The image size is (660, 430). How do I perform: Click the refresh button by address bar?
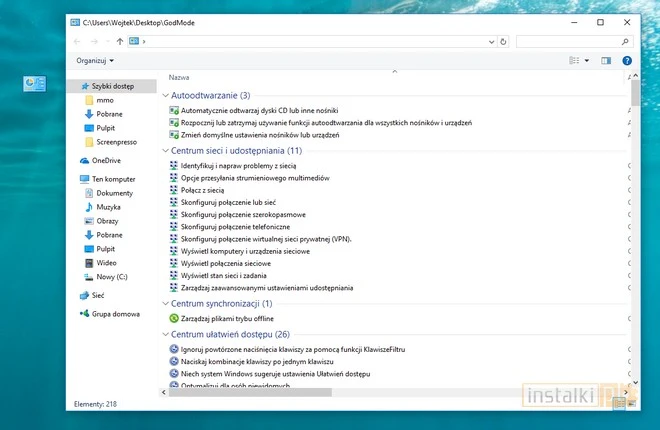click(500, 41)
